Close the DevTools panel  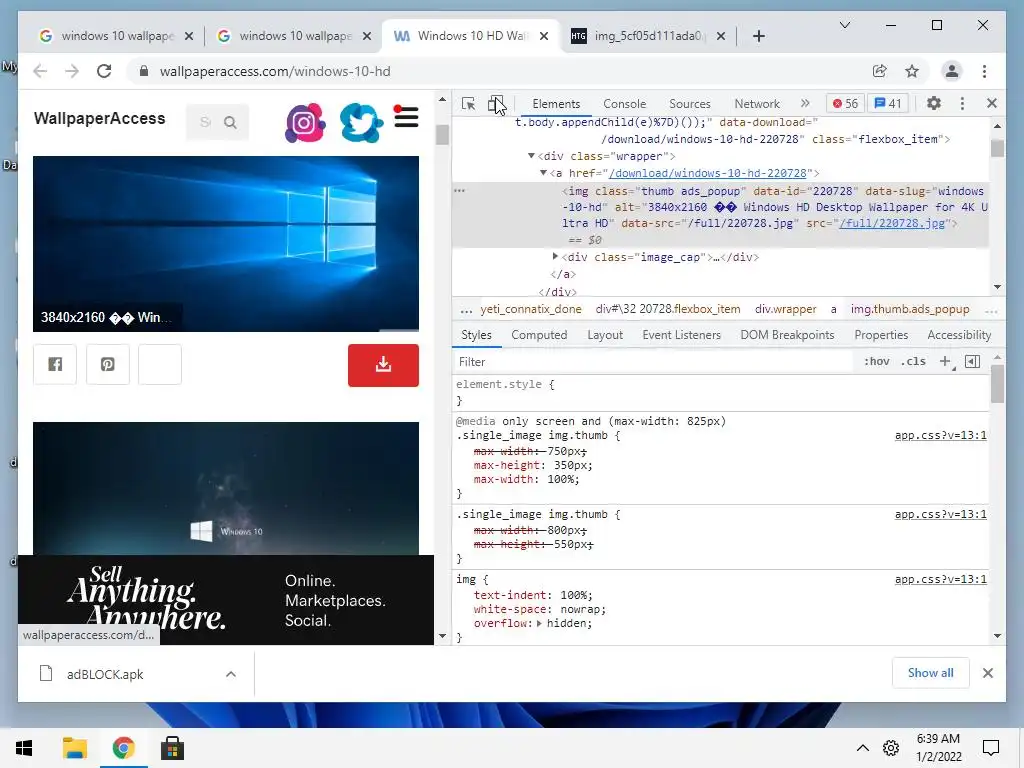(x=991, y=103)
